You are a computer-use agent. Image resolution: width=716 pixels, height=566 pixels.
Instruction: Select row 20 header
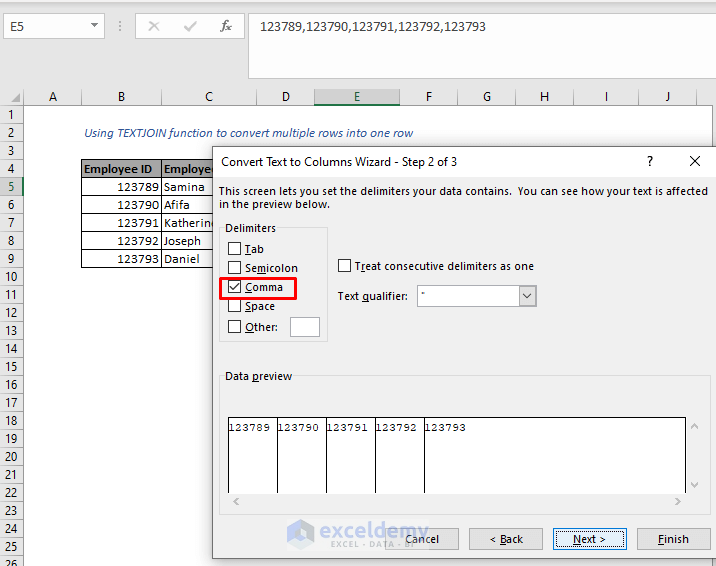coord(11,456)
